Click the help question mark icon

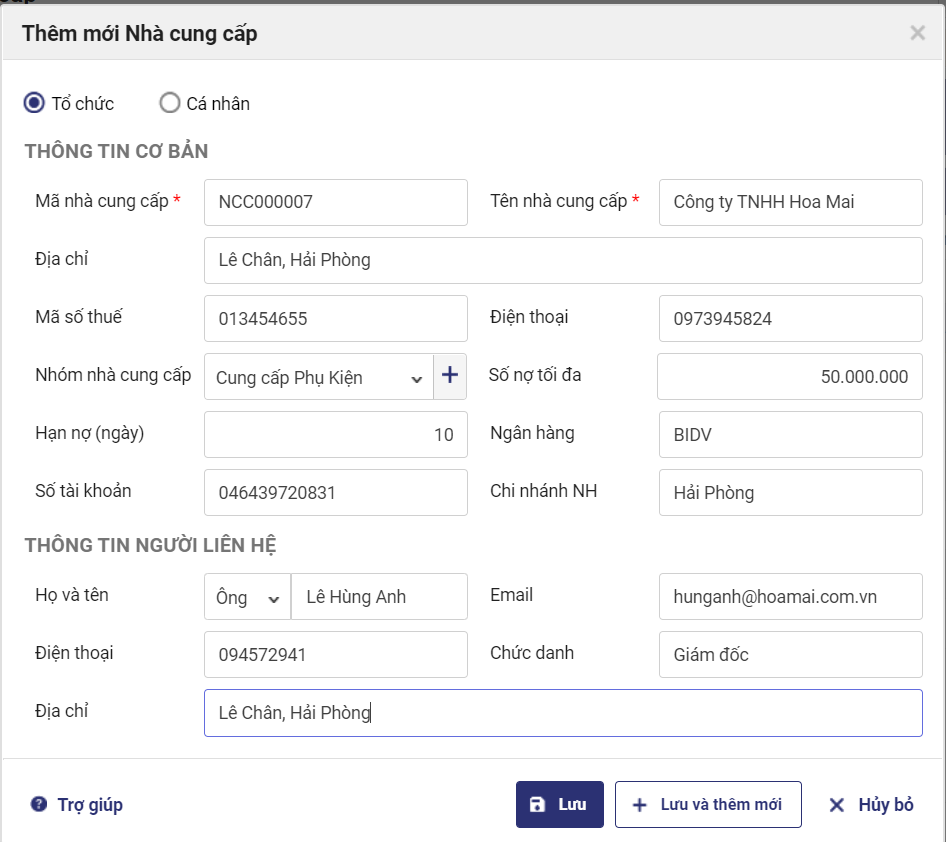[x=39, y=804]
